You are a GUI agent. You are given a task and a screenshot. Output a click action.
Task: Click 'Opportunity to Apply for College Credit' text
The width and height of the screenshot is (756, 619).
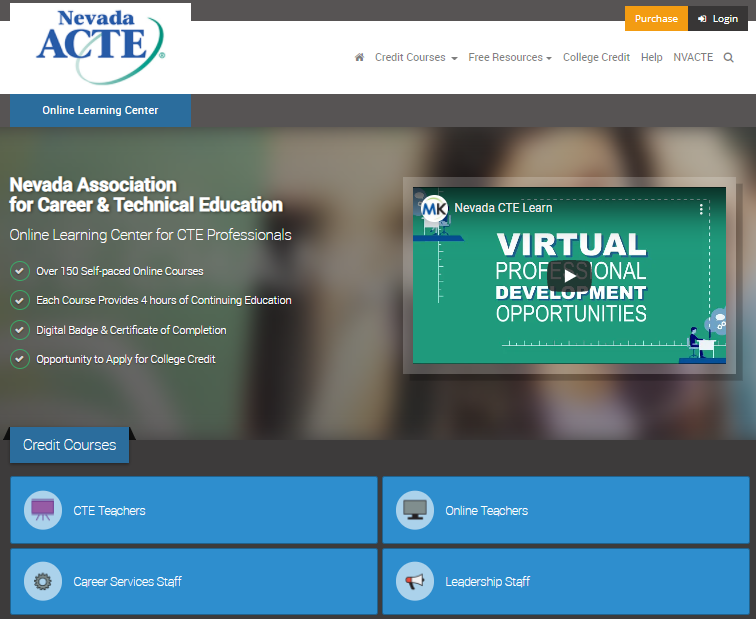(x=125, y=359)
